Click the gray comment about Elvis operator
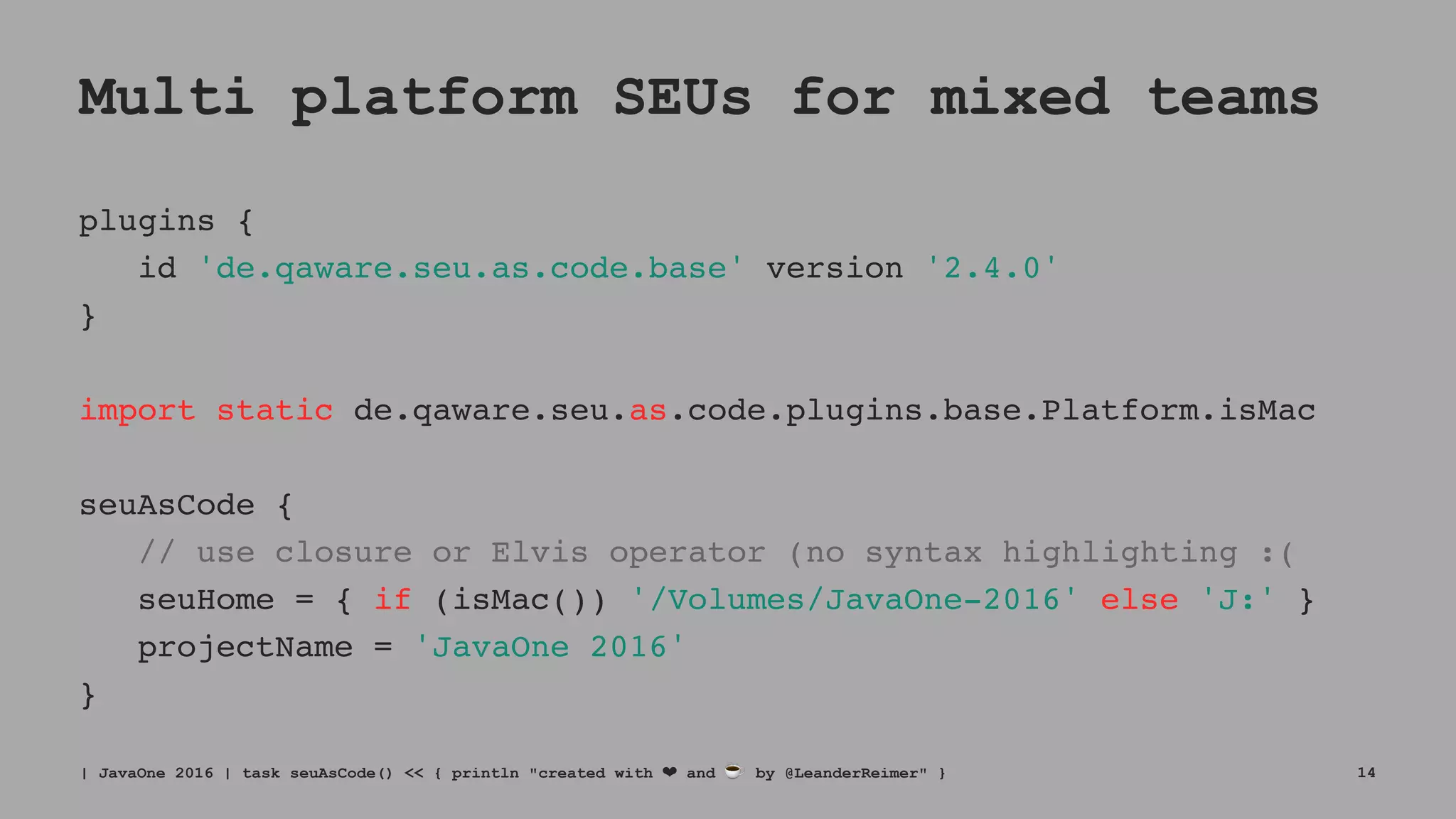 point(717,553)
